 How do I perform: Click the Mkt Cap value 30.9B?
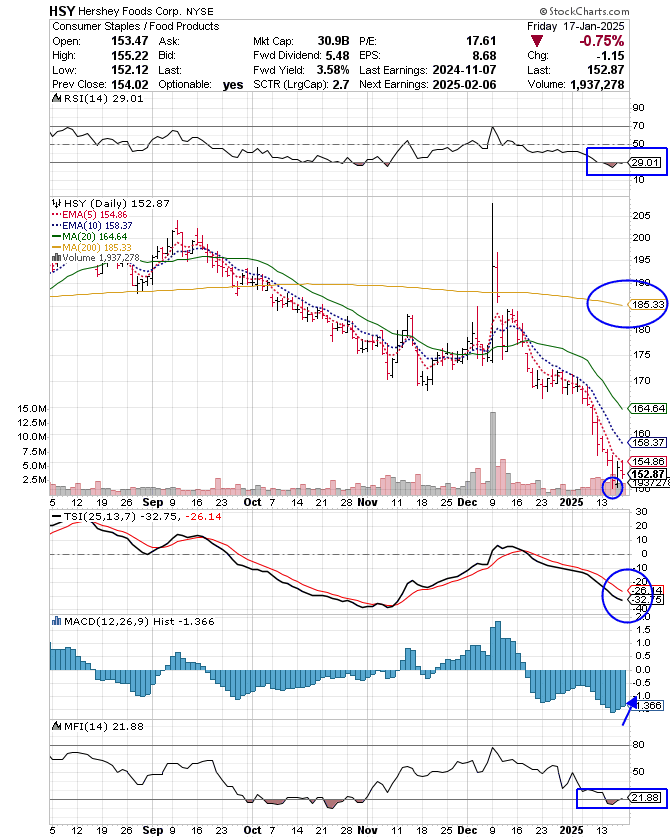333,41
